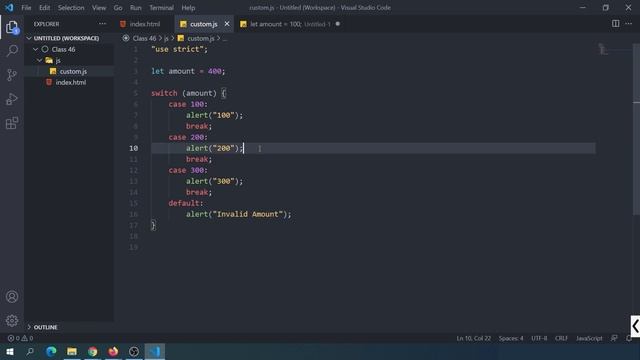Open the Manage gear icon
Screen dimensions: 640x360
(12, 320)
